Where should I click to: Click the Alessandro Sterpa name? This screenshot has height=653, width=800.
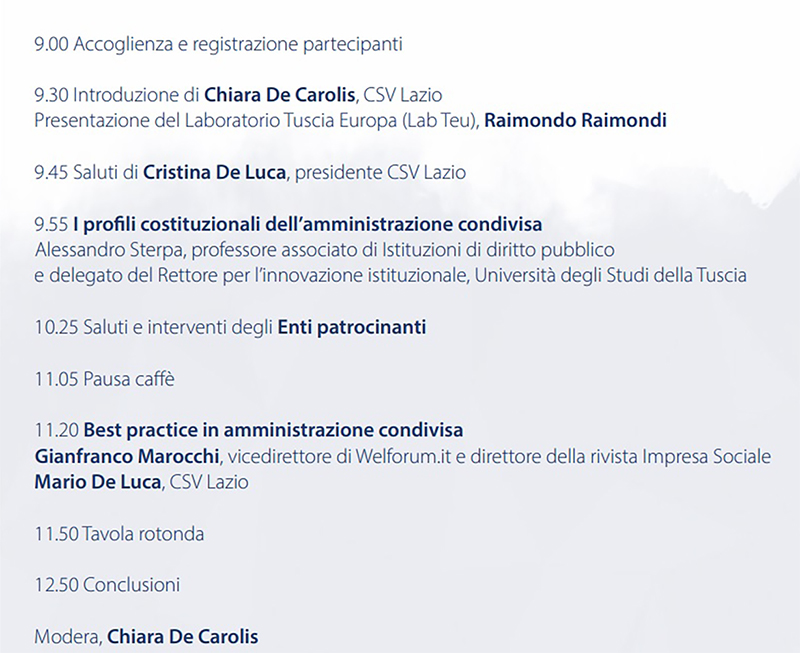pyautogui.click(x=94, y=249)
